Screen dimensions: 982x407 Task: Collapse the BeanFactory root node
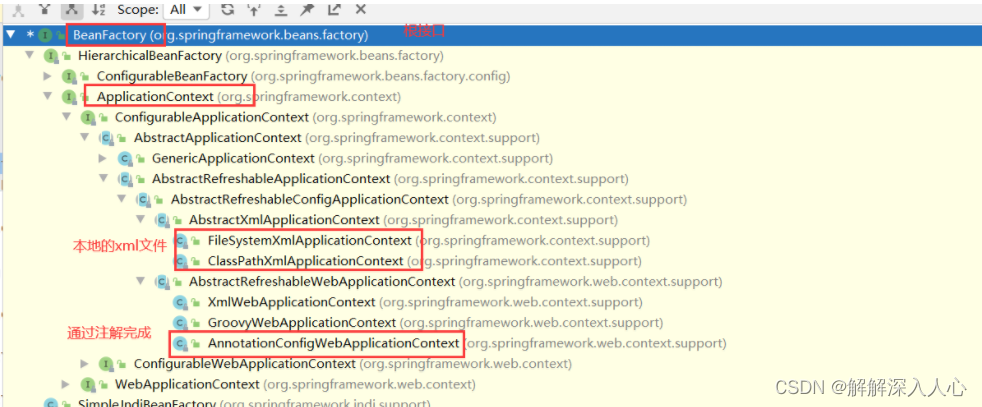click(11, 34)
